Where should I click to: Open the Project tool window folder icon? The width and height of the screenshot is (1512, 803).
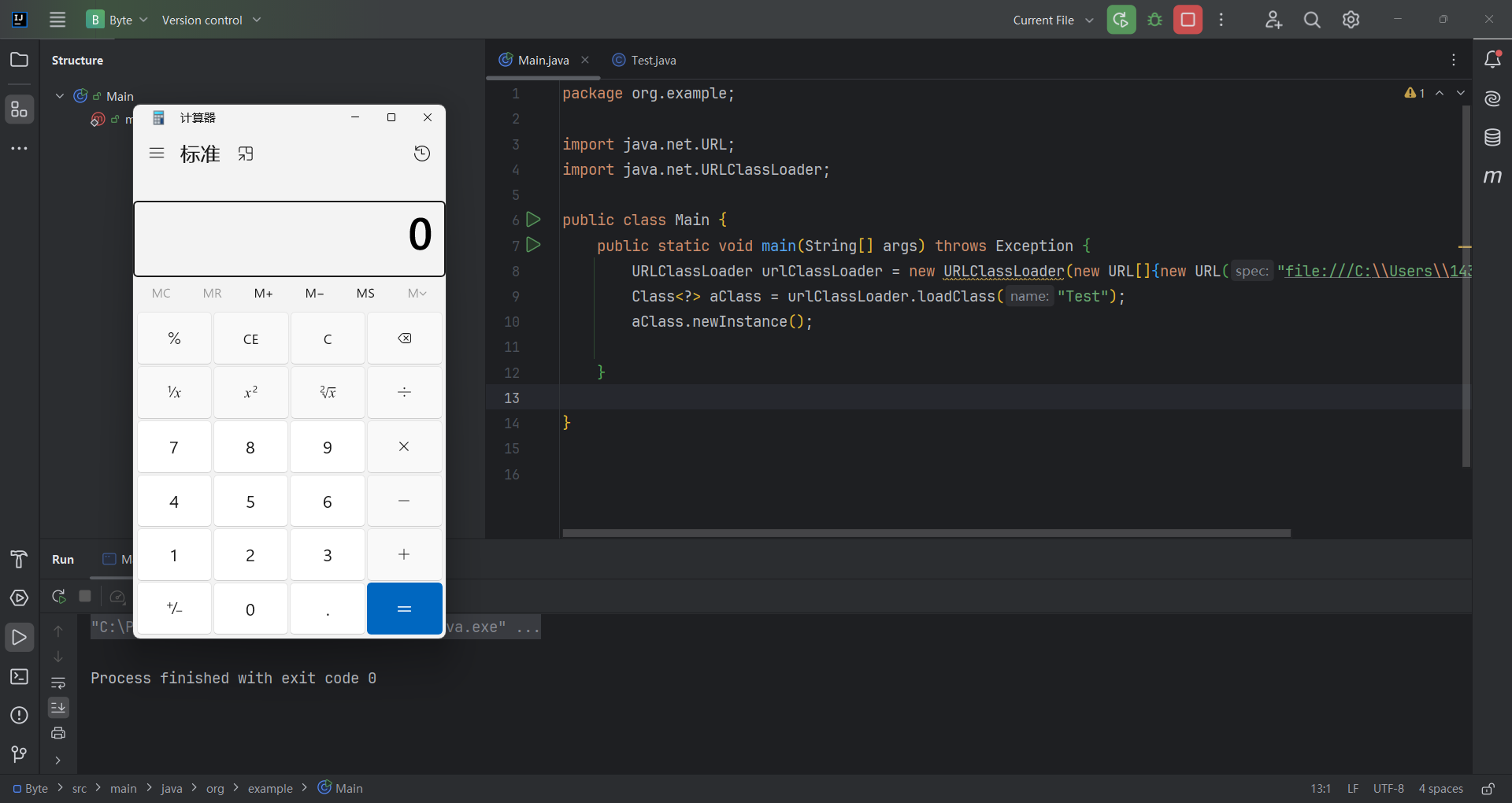click(x=19, y=60)
